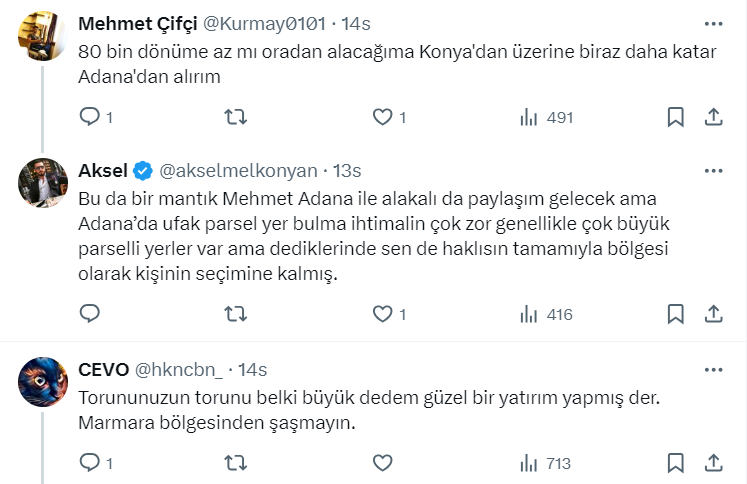Like Mehmet Çifçi's tweet
This screenshot has width=747, height=484.
coord(381,118)
